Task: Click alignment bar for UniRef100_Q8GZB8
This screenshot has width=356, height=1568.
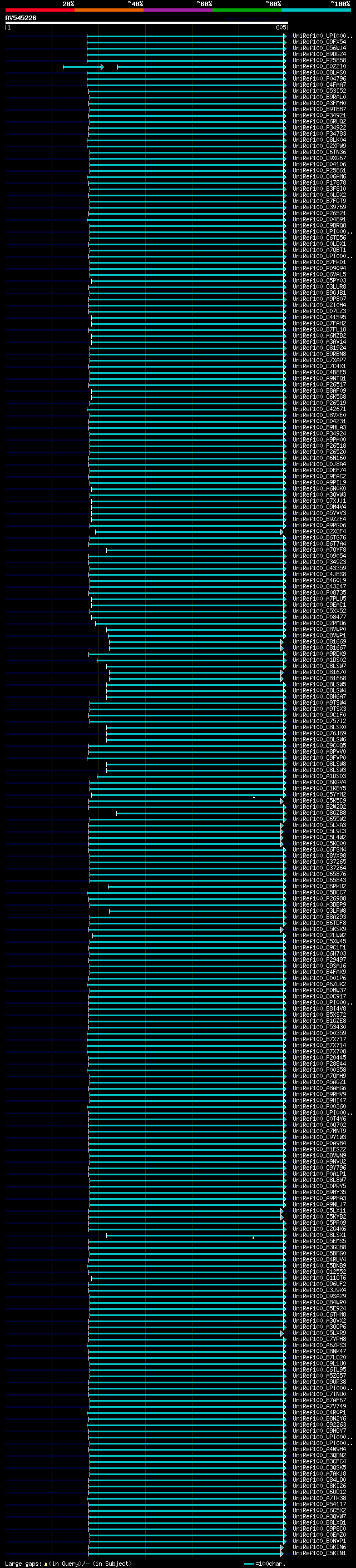Action: tap(201, 813)
